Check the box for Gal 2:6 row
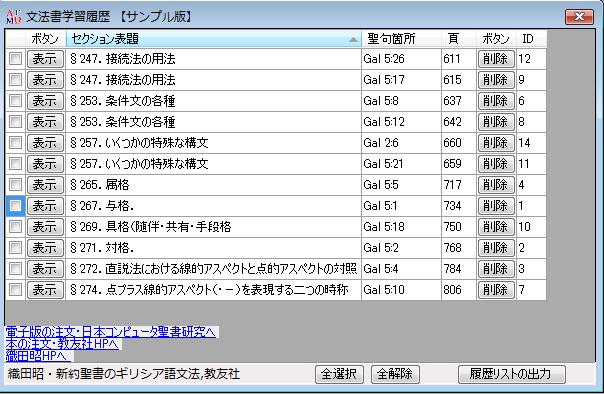The height and width of the screenshot is (394, 604). [x=15, y=143]
